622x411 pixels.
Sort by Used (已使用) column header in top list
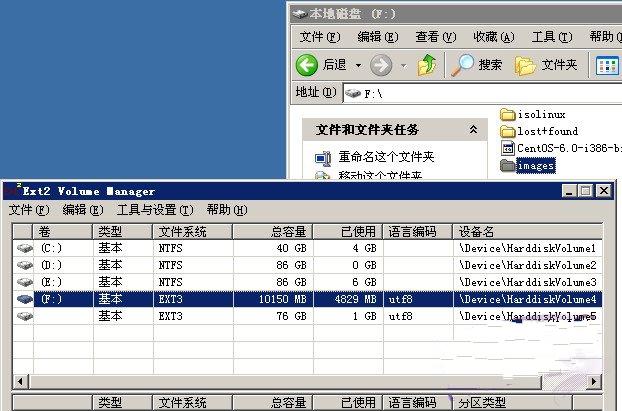pyautogui.click(x=348, y=231)
